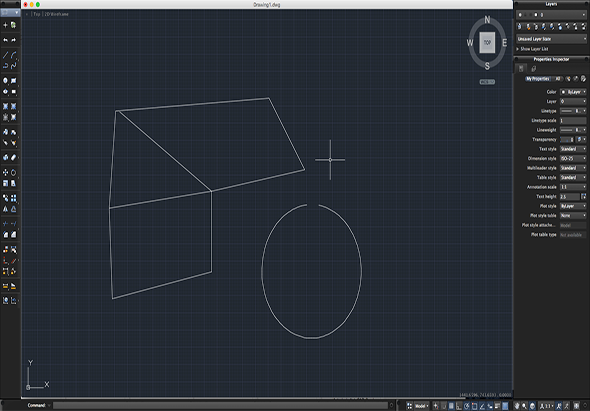The image size is (590, 411).
Task: Select the My Properties segment
Action: pyautogui.click(x=538, y=79)
